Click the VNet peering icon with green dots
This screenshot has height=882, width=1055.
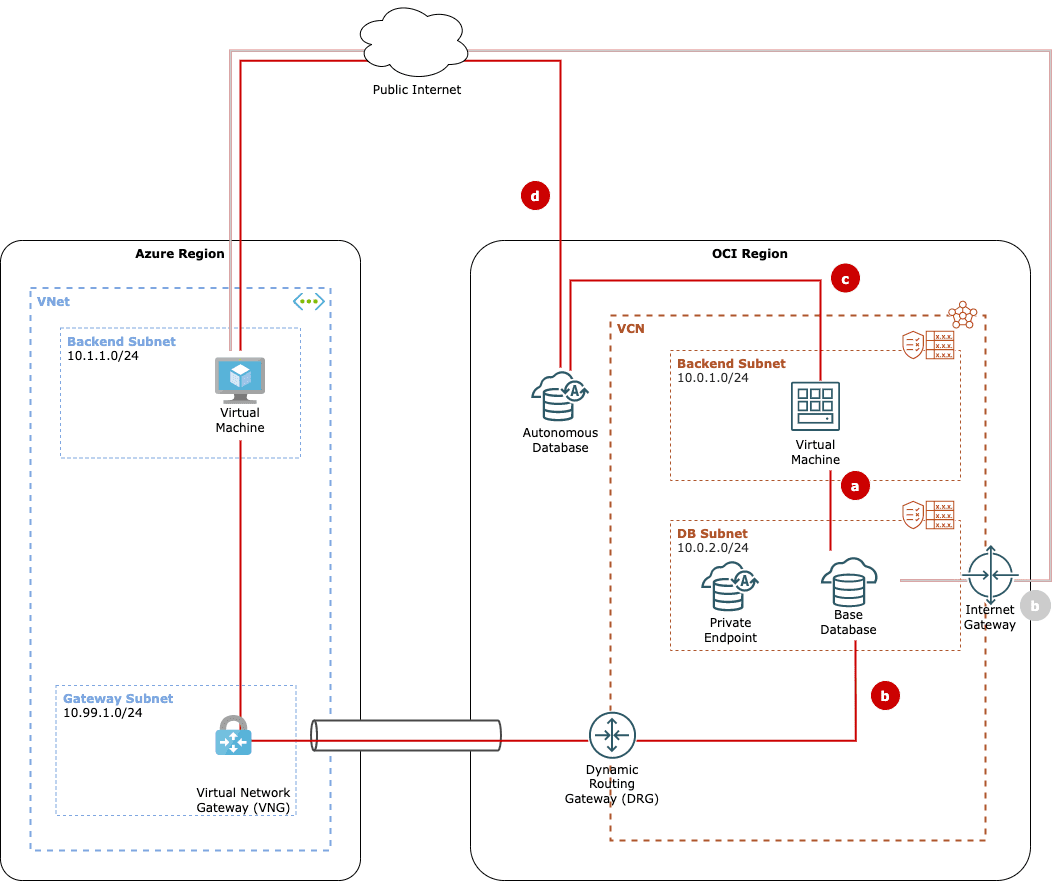309,301
